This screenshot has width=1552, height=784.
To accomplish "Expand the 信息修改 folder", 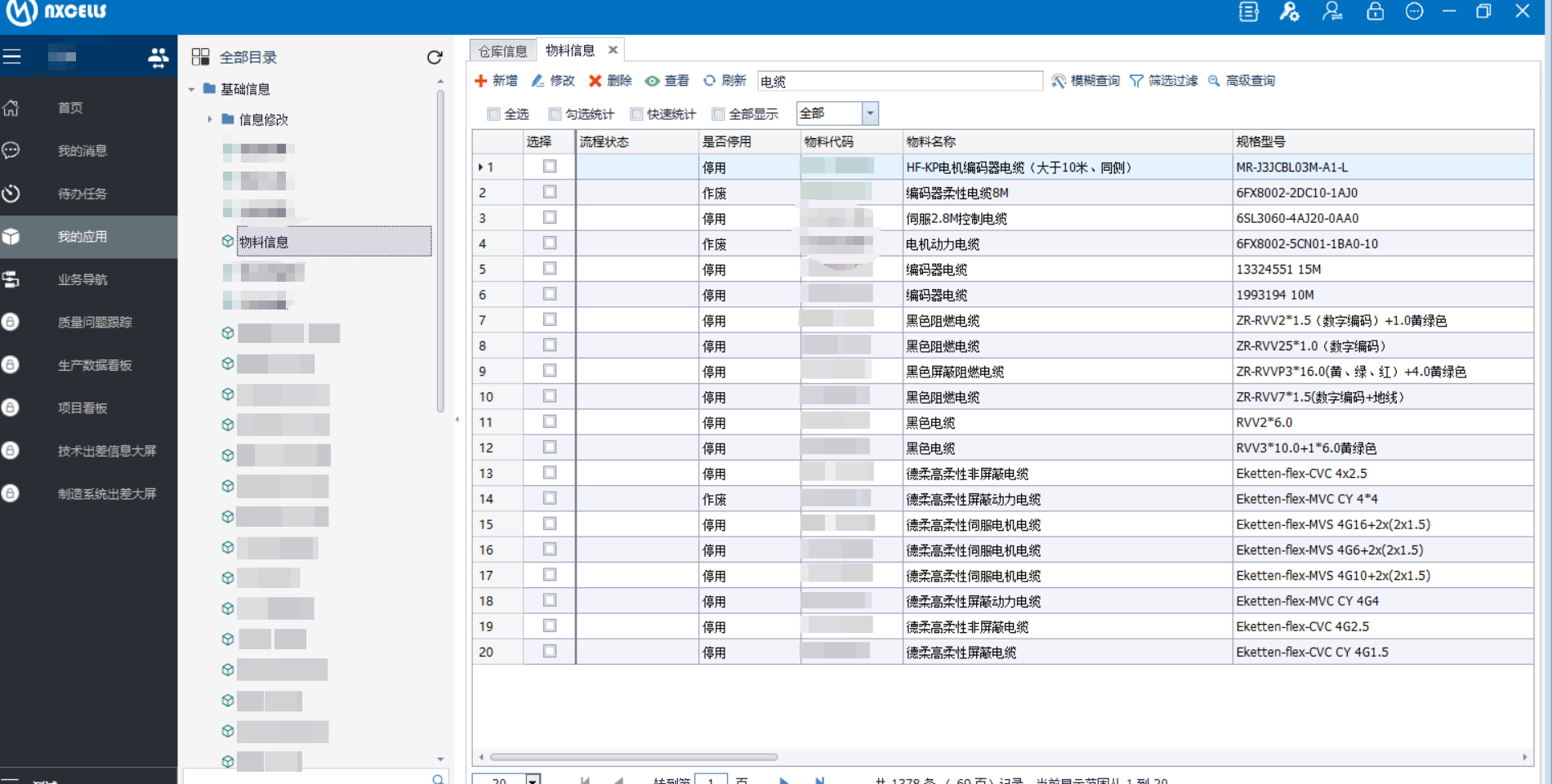I will tap(210, 119).
